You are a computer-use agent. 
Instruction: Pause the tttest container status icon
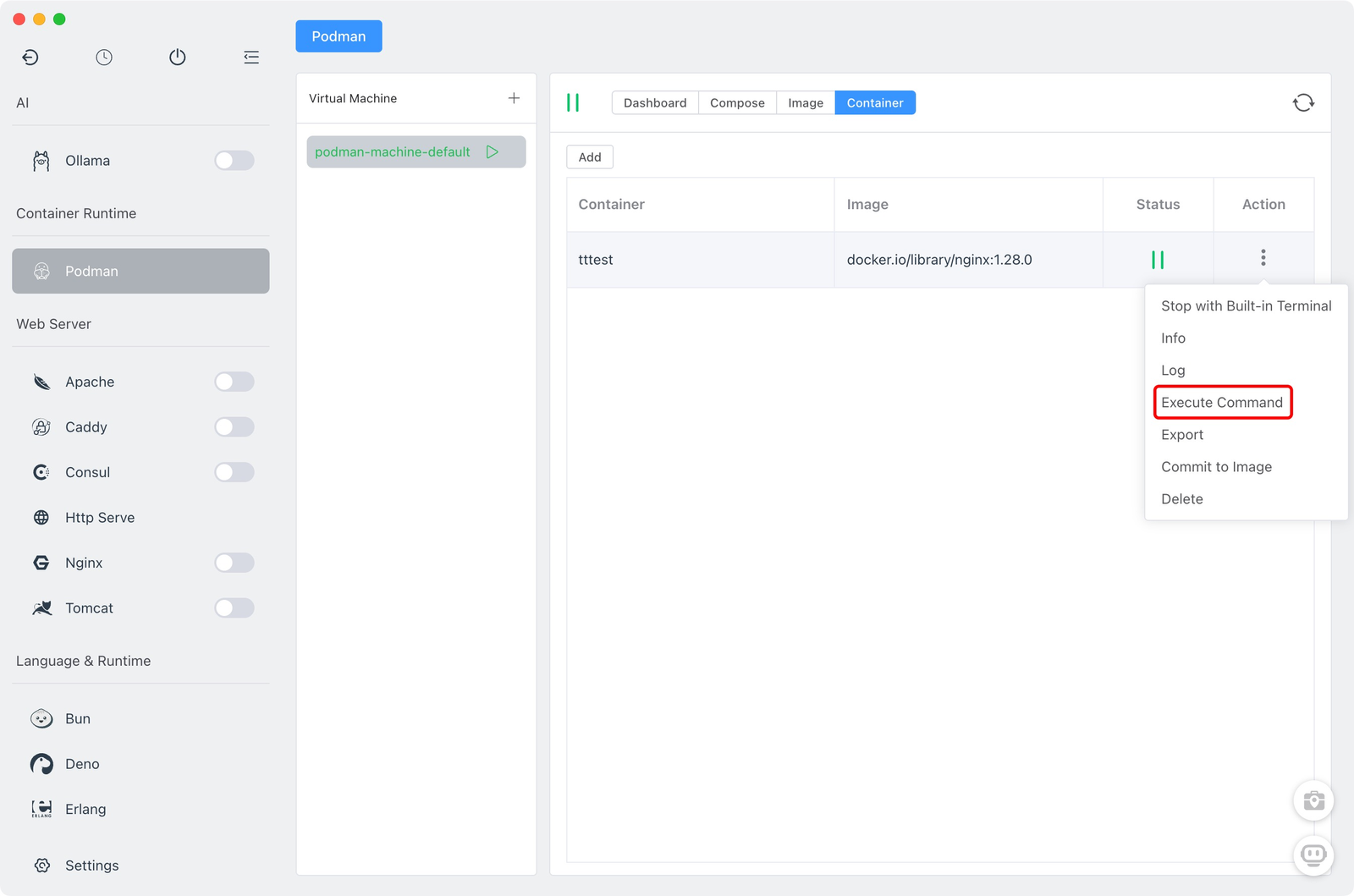tap(1158, 260)
